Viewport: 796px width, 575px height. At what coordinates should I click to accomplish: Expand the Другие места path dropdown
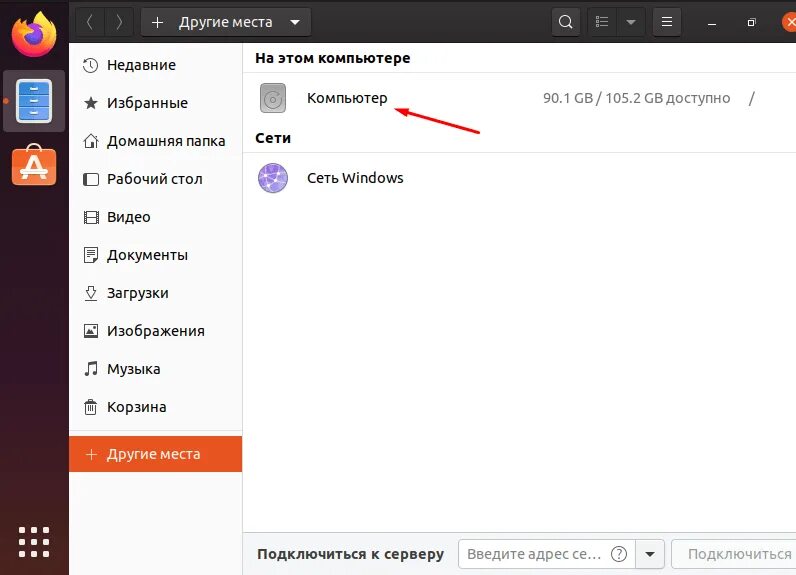(x=294, y=22)
